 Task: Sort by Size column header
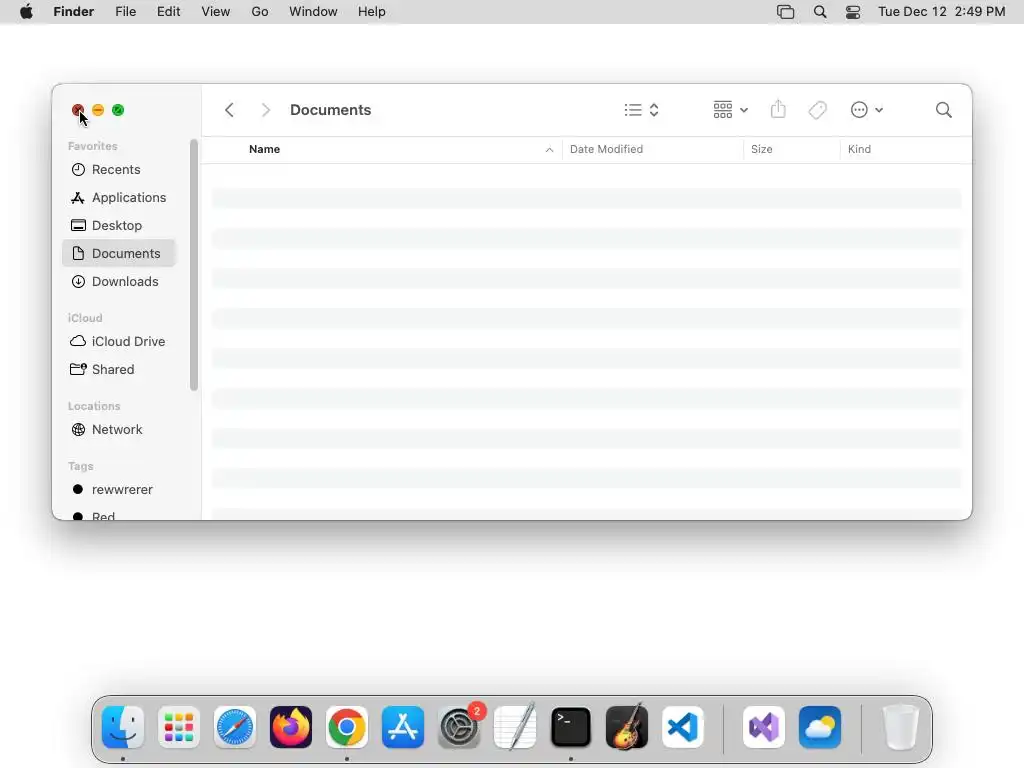(x=761, y=149)
